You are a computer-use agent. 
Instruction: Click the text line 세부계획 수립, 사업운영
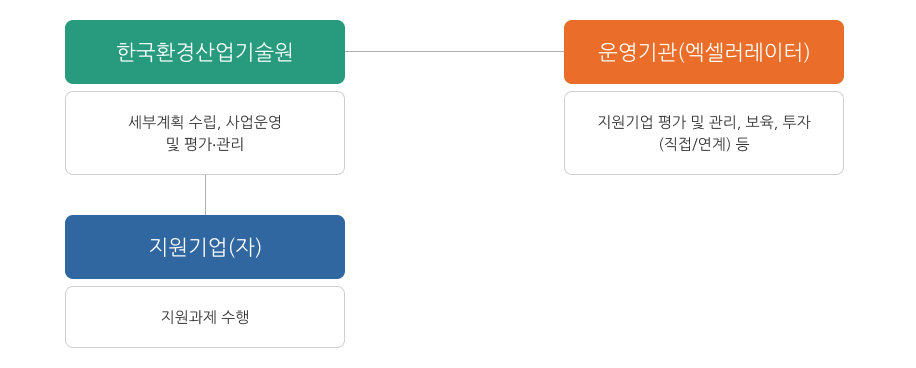point(205,123)
